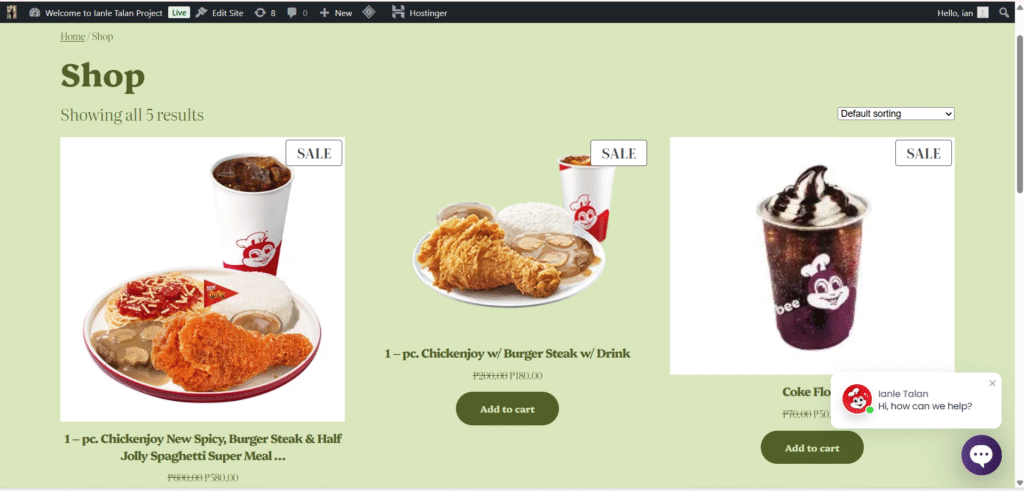
Task: Add the Coke Float to cart
Action: coord(812,447)
